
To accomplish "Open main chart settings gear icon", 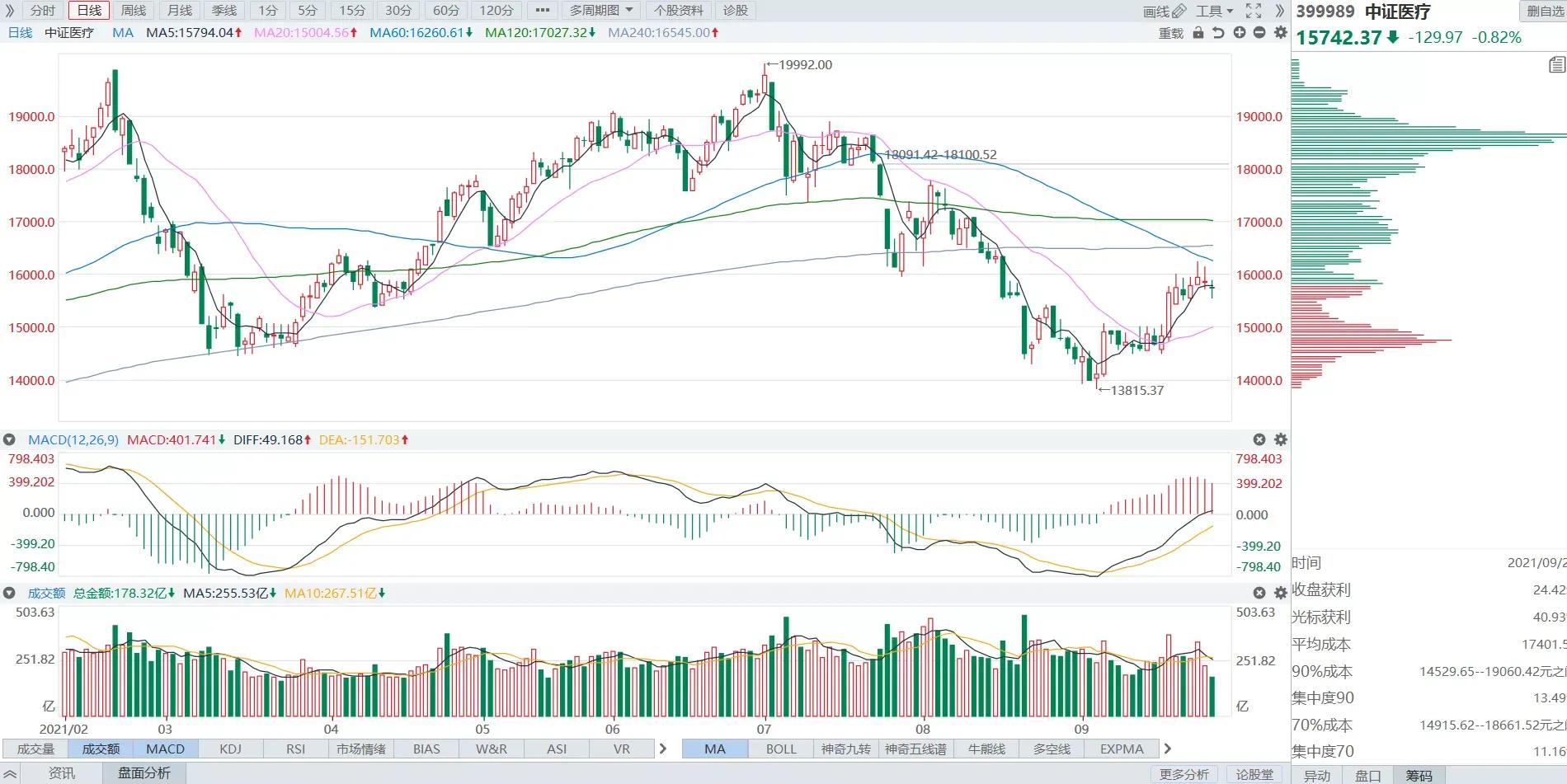I will pyautogui.click(x=1280, y=32).
